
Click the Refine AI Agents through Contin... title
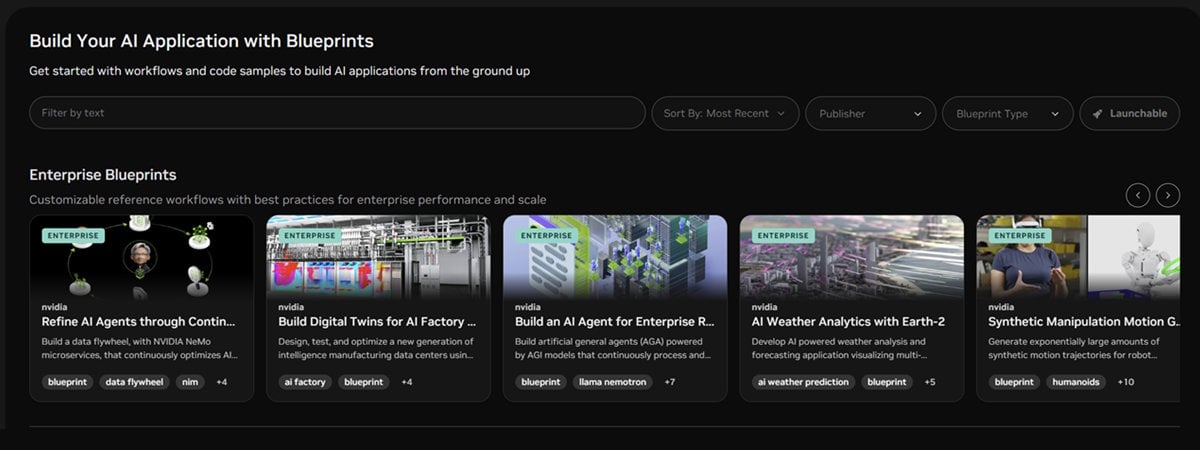(139, 322)
